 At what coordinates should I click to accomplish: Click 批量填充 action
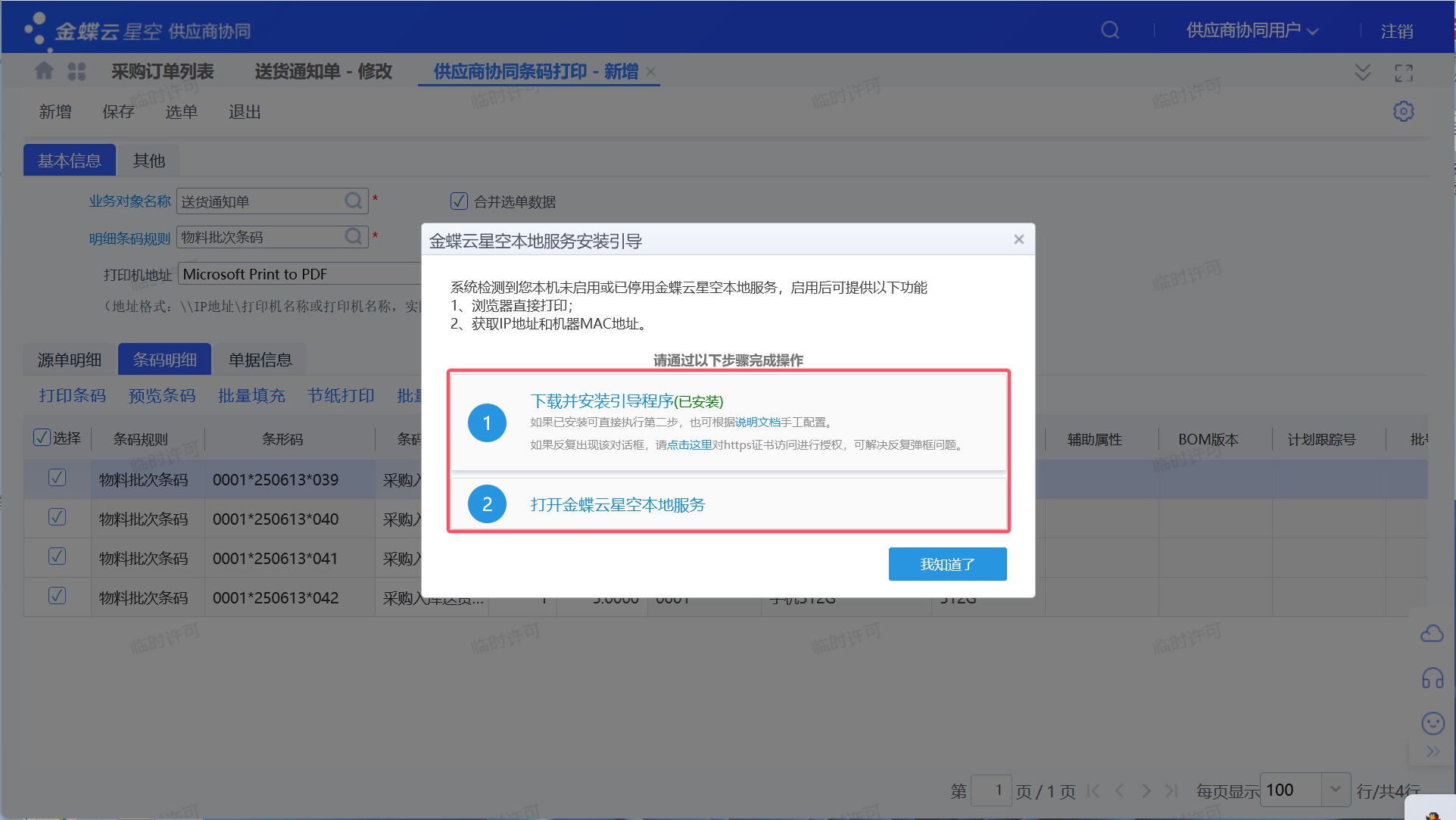click(251, 395)
